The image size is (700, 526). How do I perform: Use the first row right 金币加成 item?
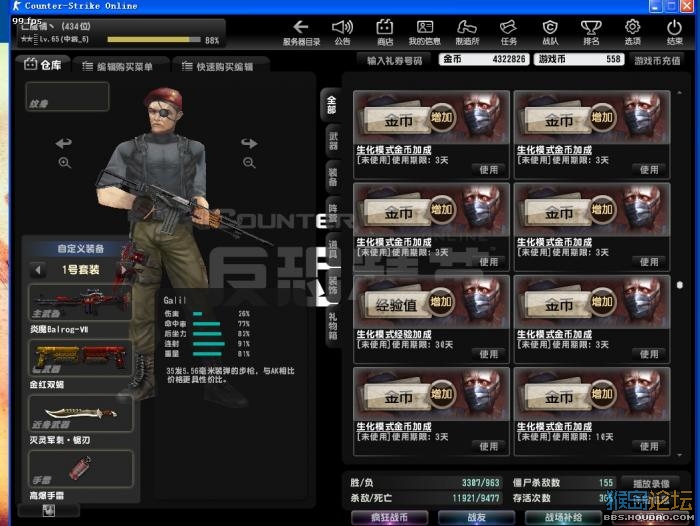pyautogui.click(x=649, y=170)
